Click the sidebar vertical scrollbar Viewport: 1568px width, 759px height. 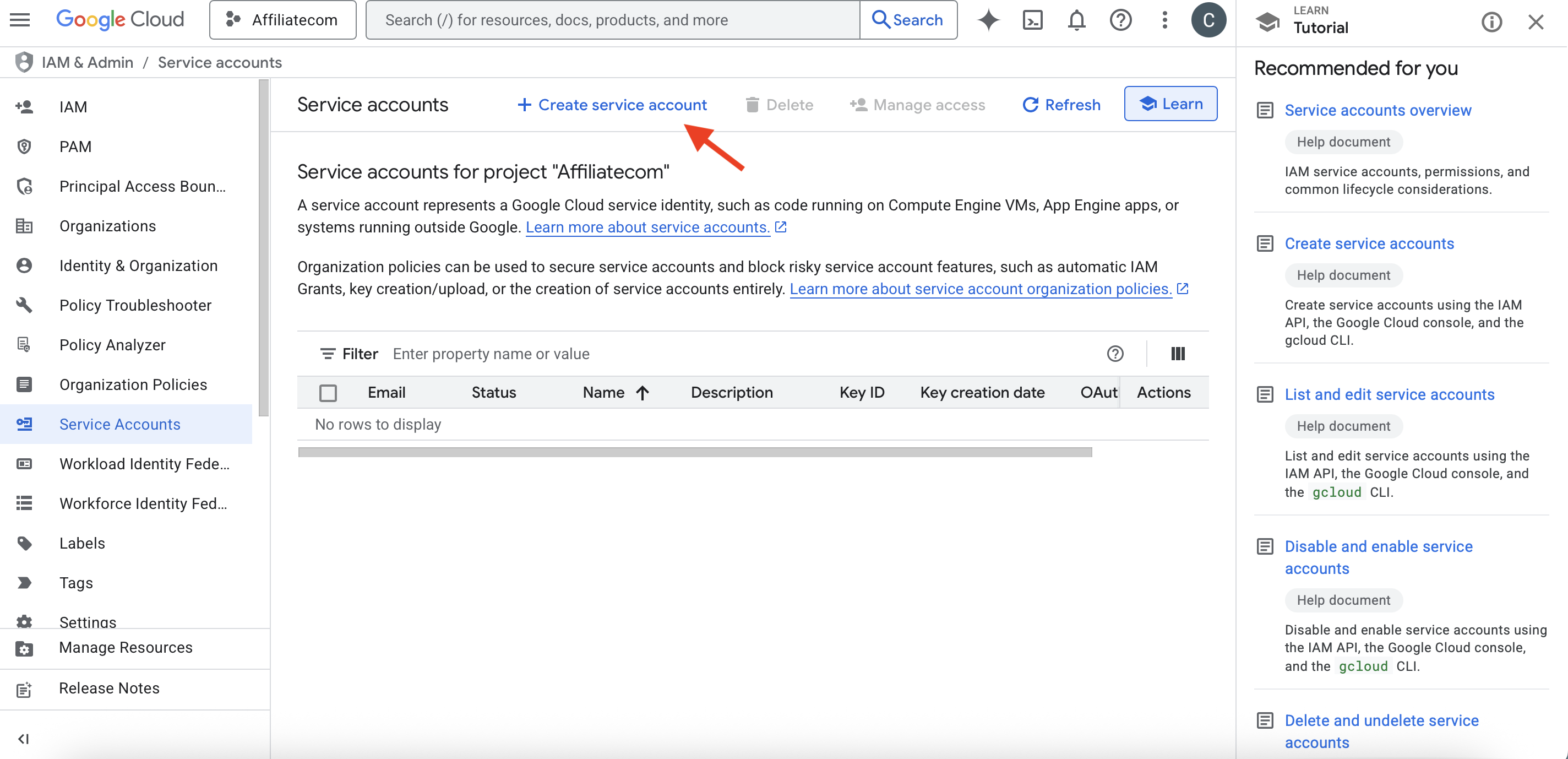pyautogui.click(x=264, y=248)
